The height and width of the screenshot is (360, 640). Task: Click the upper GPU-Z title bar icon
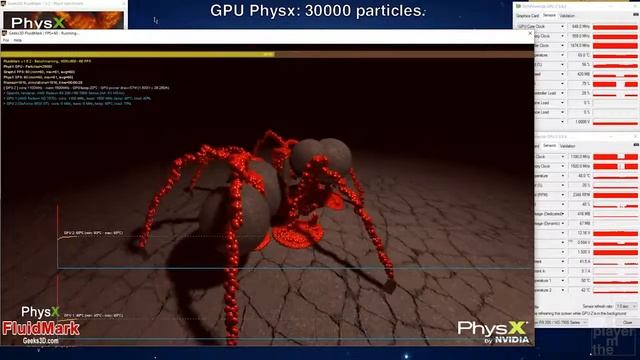click(518, 6)
